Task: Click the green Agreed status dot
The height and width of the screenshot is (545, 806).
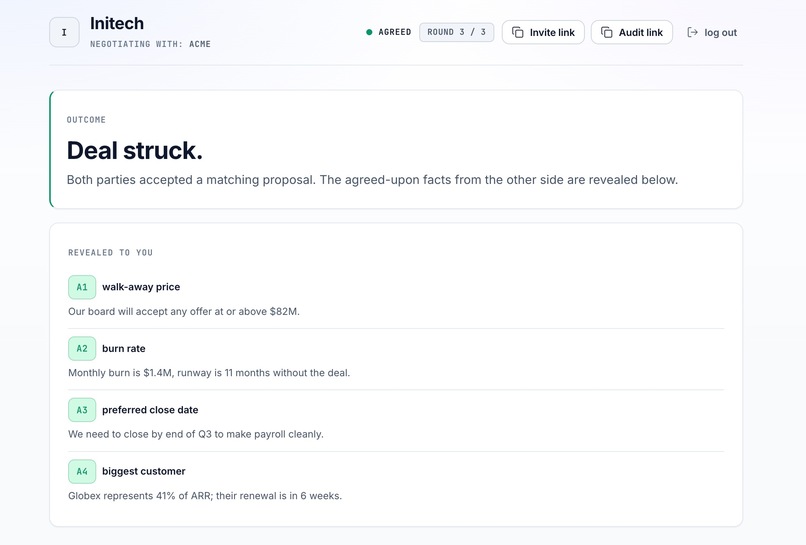Action: 369,32
